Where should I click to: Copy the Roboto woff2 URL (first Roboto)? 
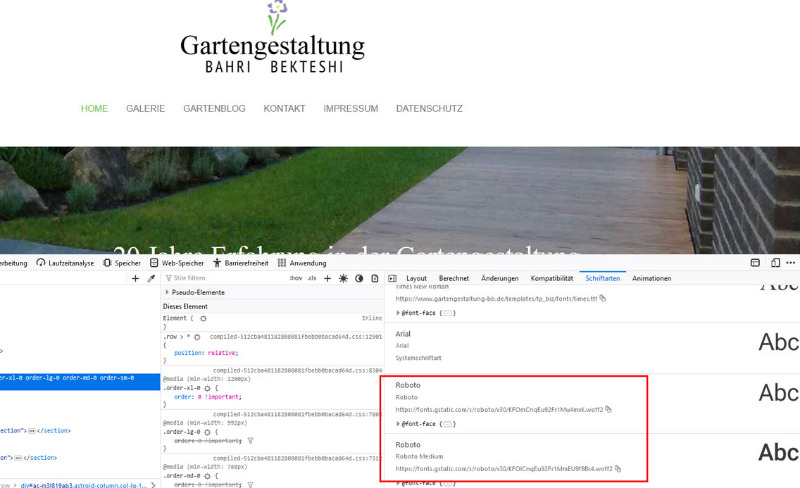pyautogui.click(x=608, y=409)
